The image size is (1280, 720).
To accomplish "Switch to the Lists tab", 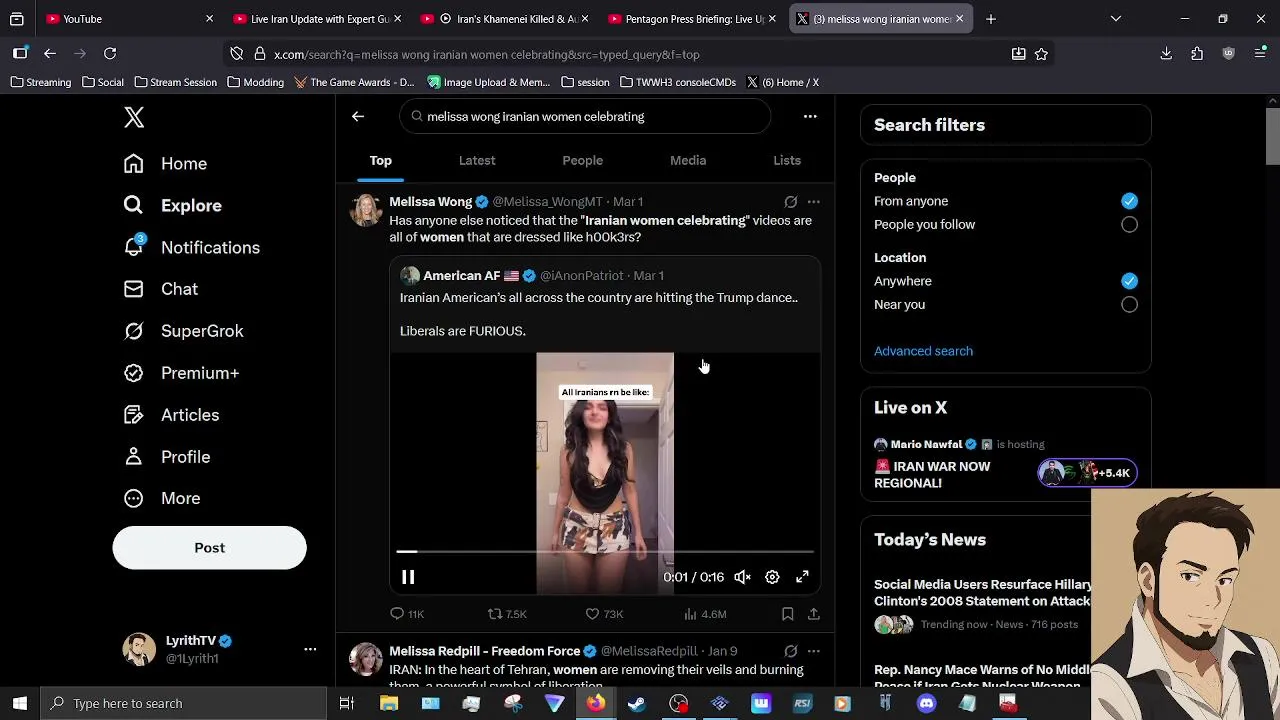I will [787, 160].
